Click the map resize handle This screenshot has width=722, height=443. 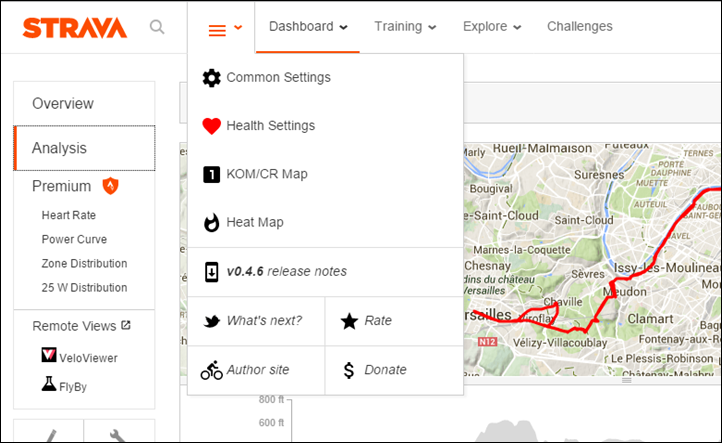point(626,380)
